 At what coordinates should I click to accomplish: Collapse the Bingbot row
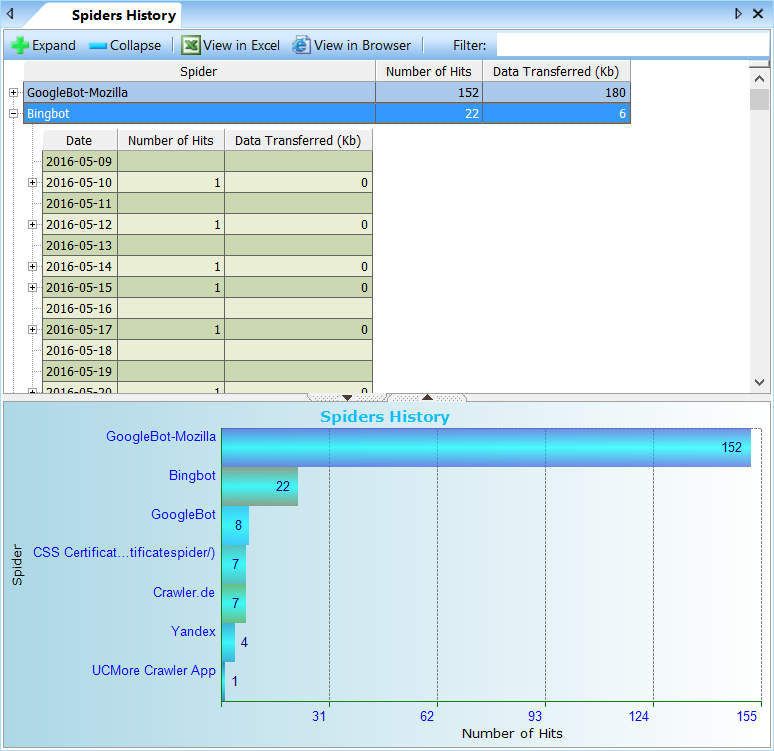(13, 114)
